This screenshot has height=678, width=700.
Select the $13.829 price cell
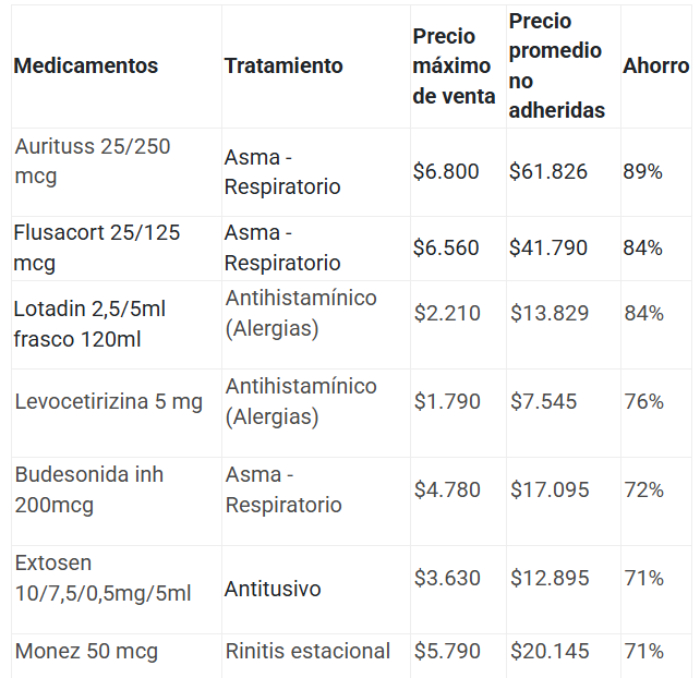point(550,313)
